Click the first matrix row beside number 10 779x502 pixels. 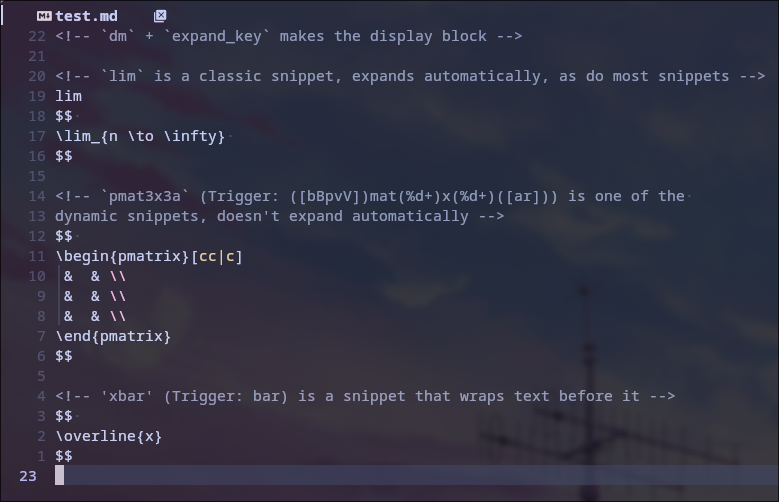tap(95, 276)
